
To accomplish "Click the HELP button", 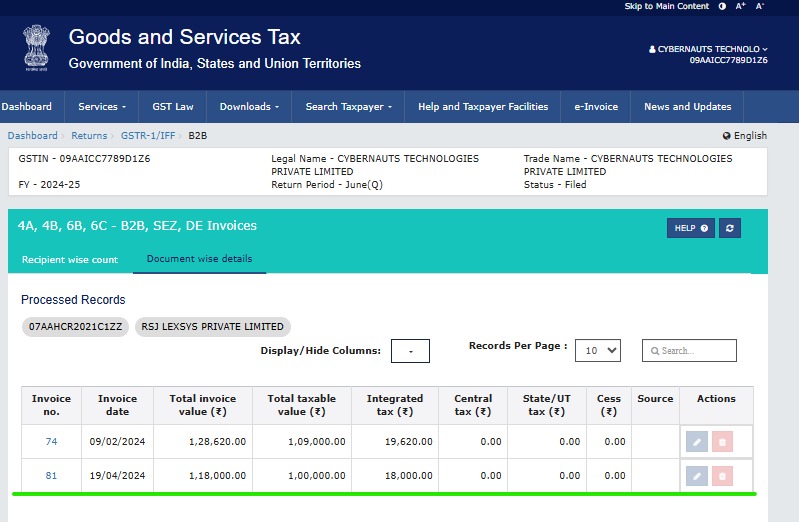I will tap(690, 228).
